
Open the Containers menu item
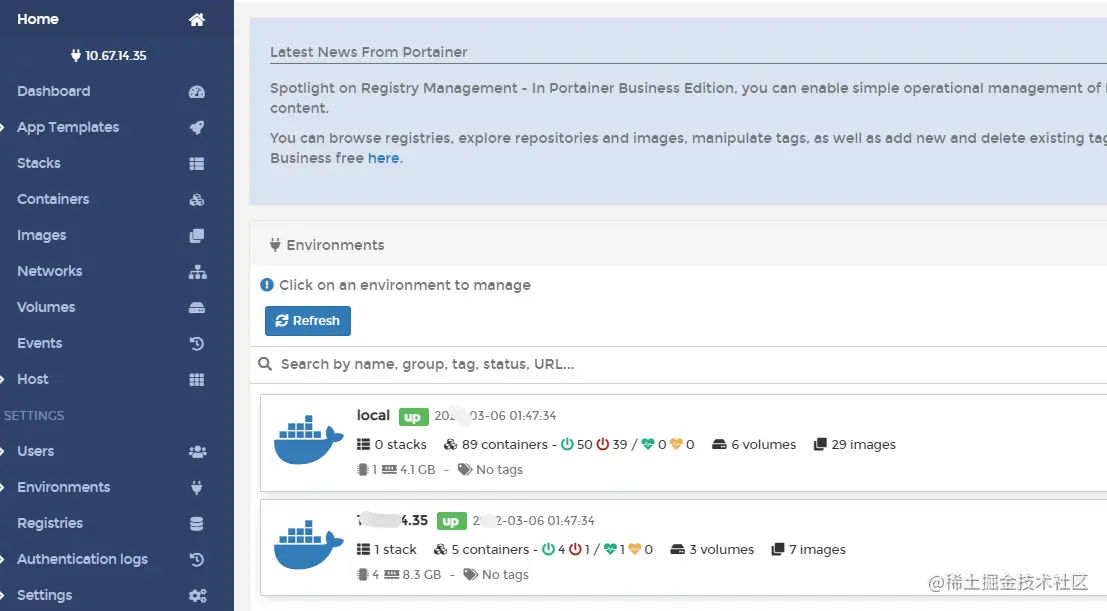pyautogui.click(x=53, y=199)
